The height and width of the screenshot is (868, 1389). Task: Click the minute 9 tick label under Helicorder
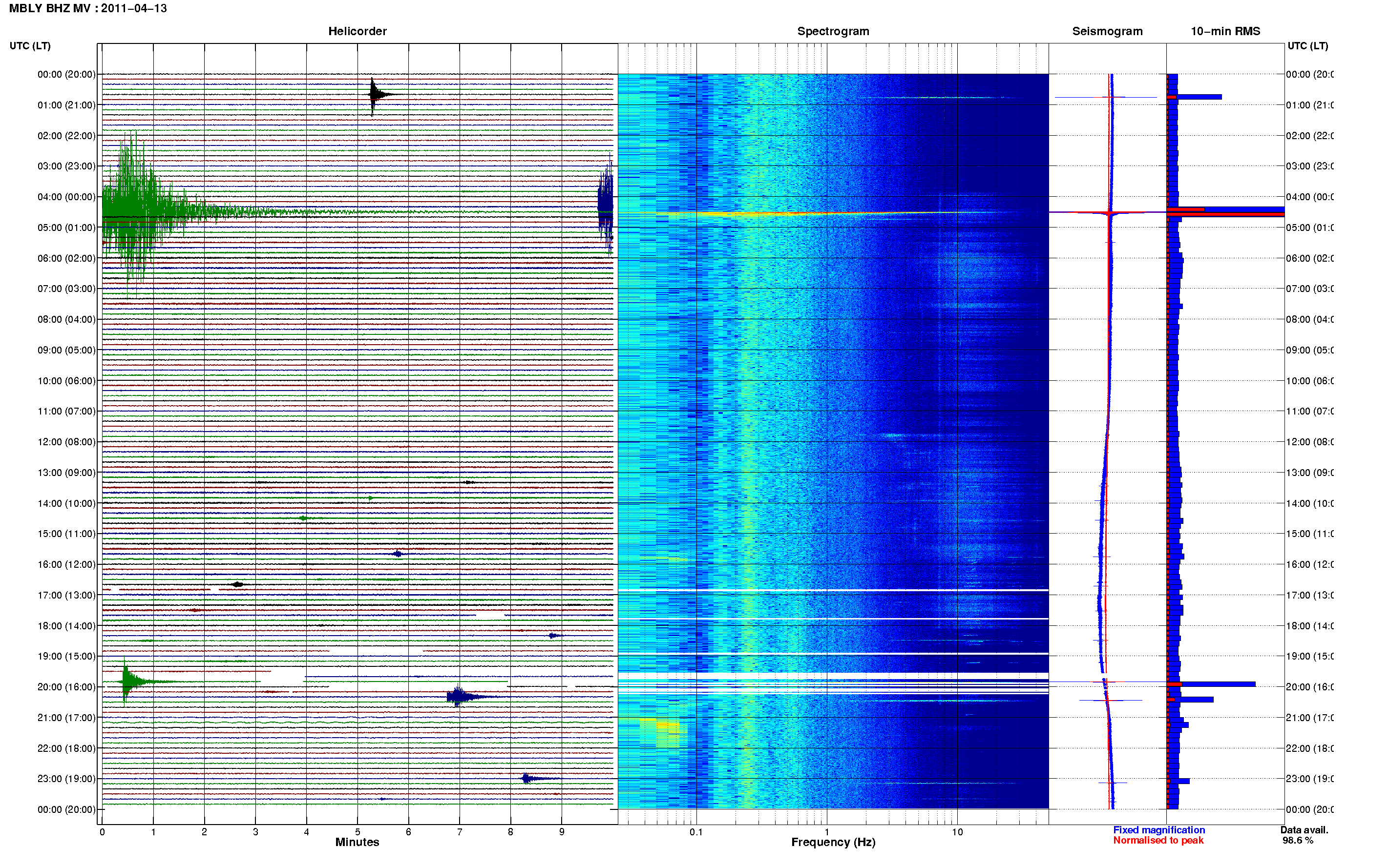pyautogui.click(x=562, y=832)
